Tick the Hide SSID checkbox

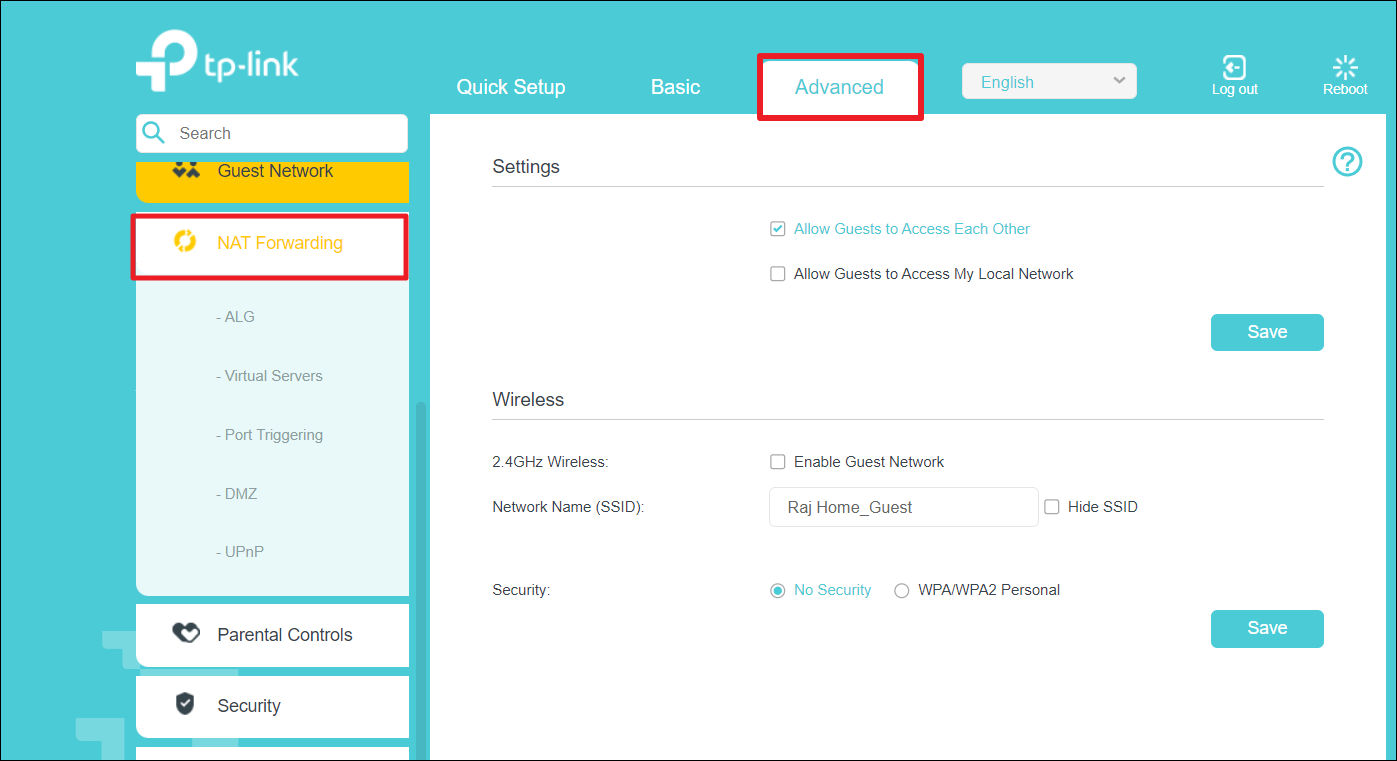click(1051, 507)
